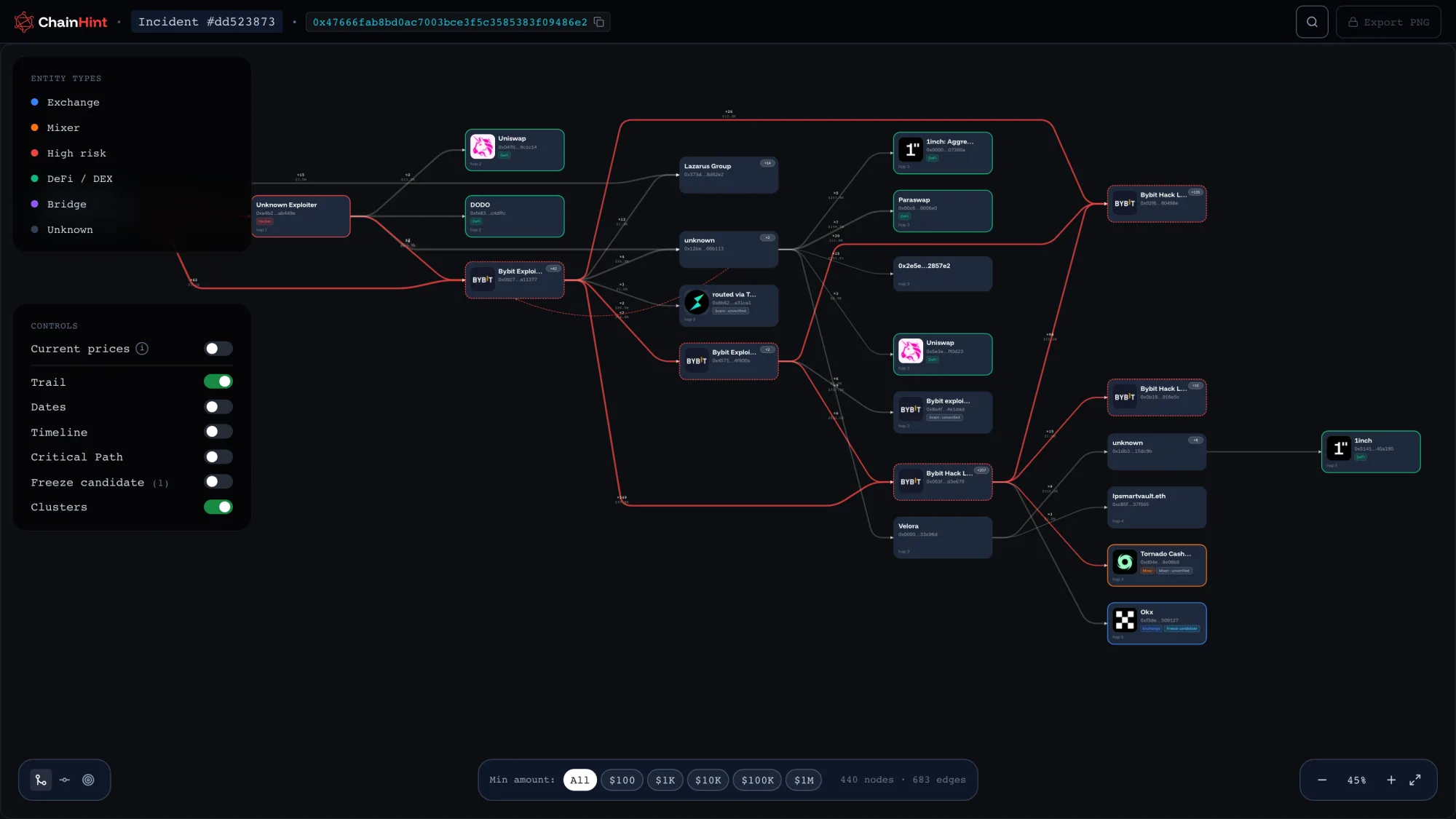The height and width of the screenshot is (819, 1456).
Task: Toggle the Current prices switch
Action: click(218, 349)
